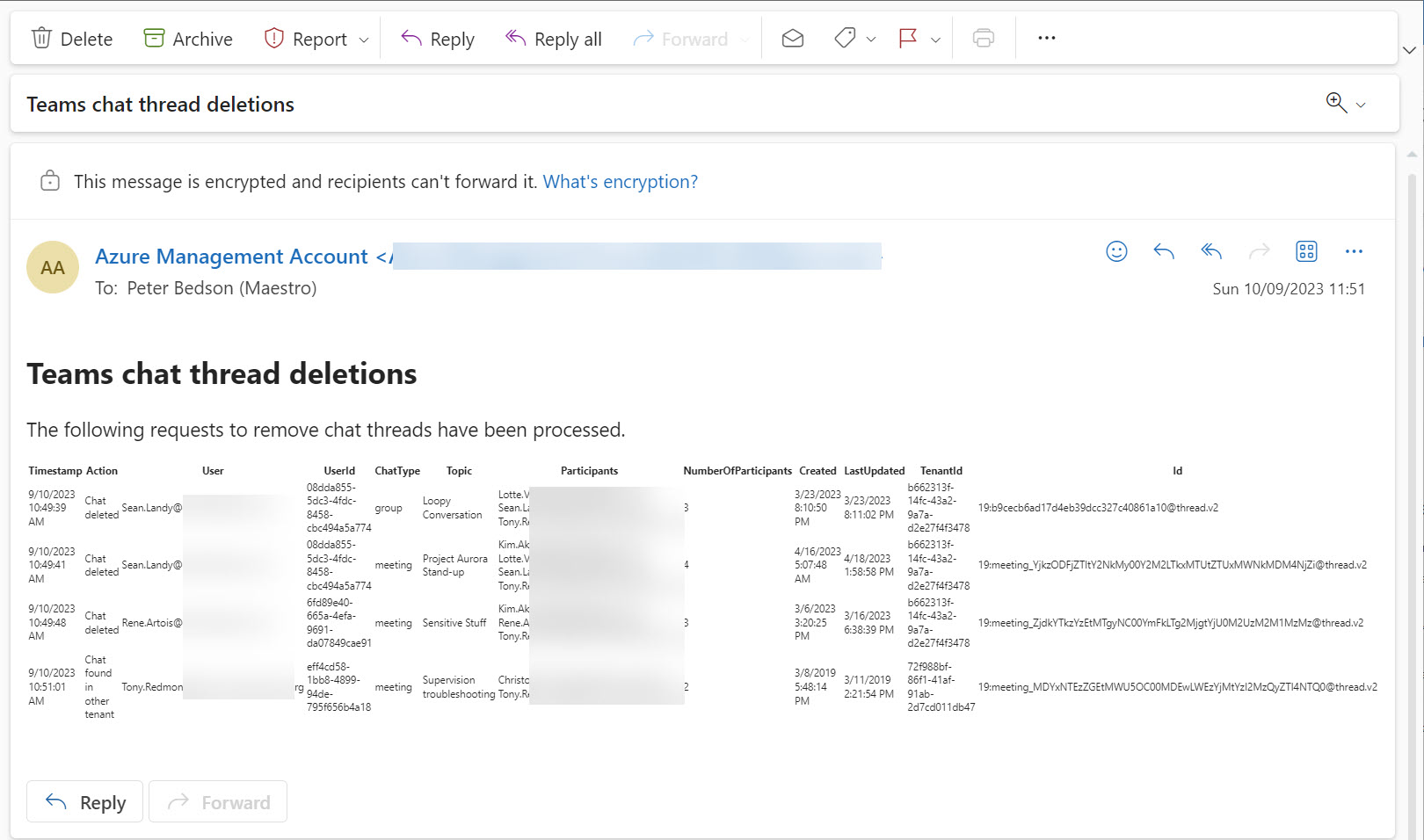
Task: Expand the Report dropdown
Action: [x=362, y=40]
